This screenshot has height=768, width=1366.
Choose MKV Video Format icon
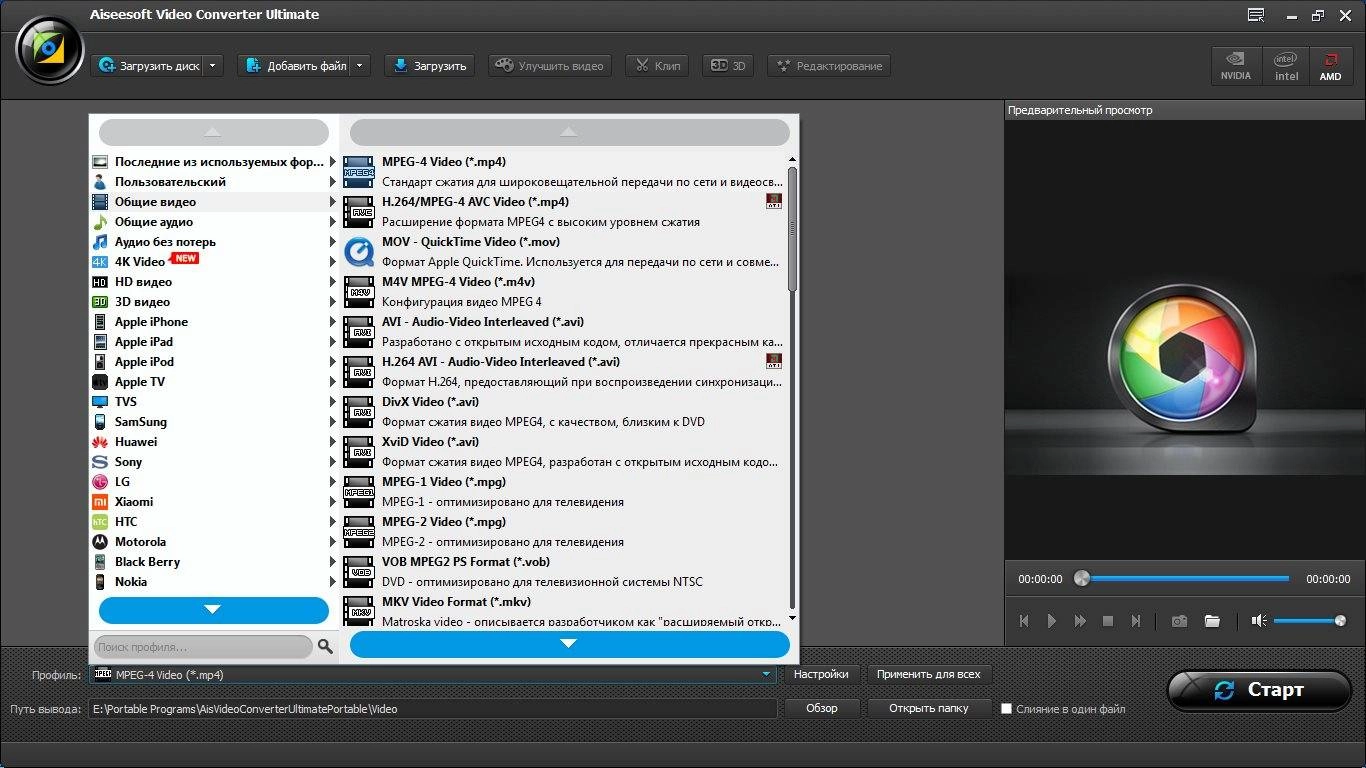pos(359,611)
